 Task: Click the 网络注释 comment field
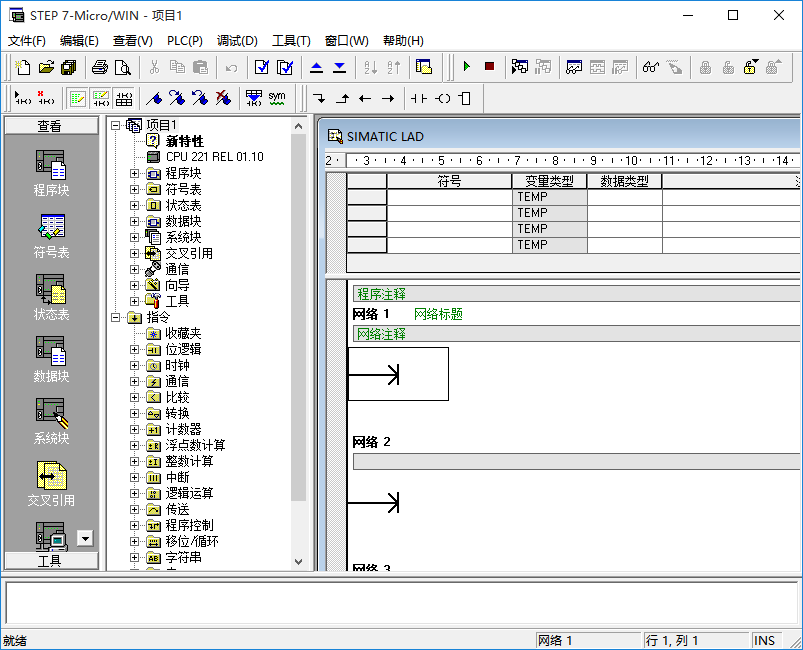click(x=576, y=334)
